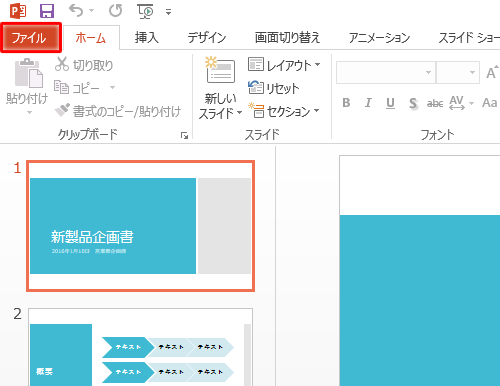Toggle Bold formatting
The image size is (500, 386).
(x=346, y=103)
